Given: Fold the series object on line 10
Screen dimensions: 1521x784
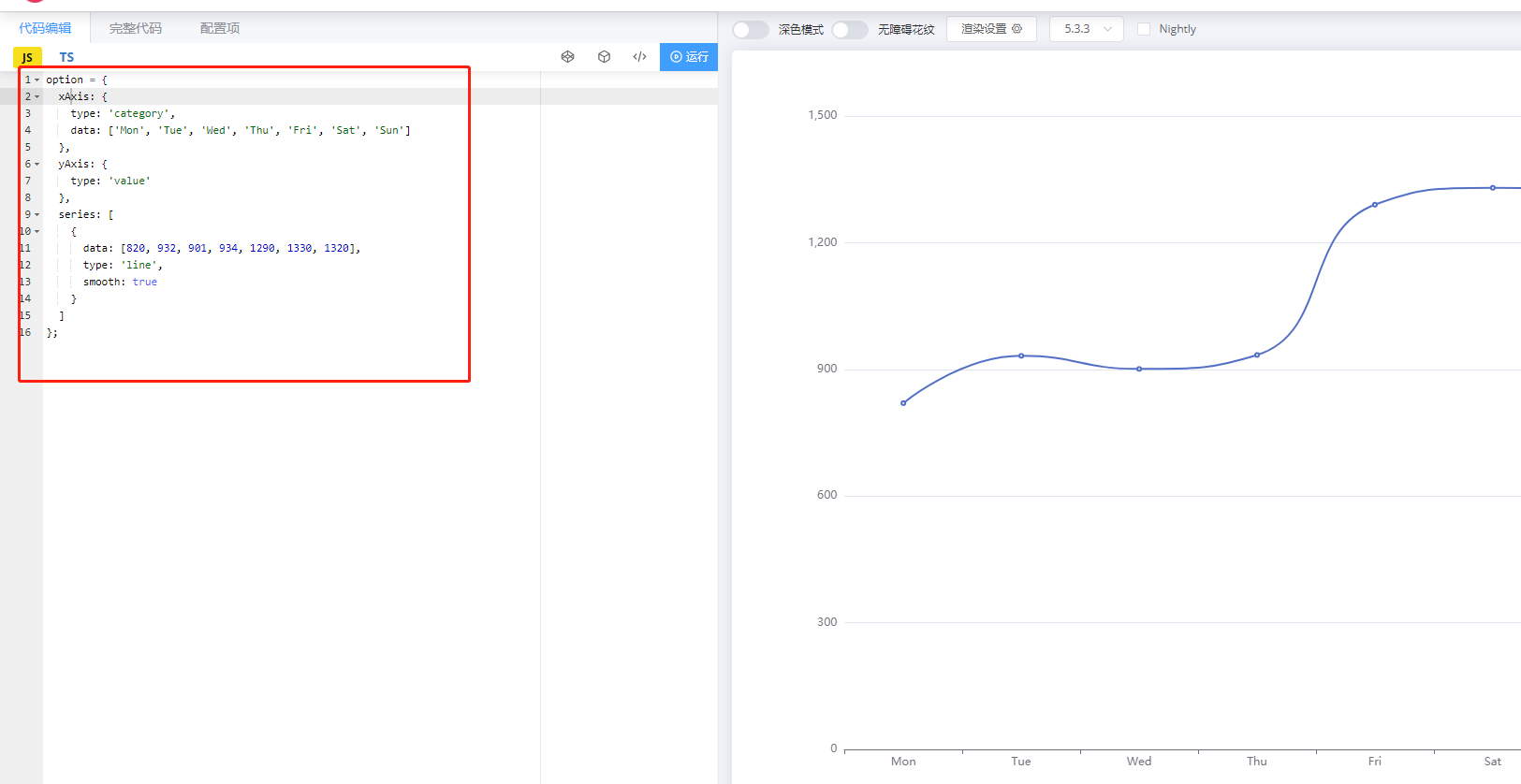Looking at the screenshot, I should (x=37, y=232).
